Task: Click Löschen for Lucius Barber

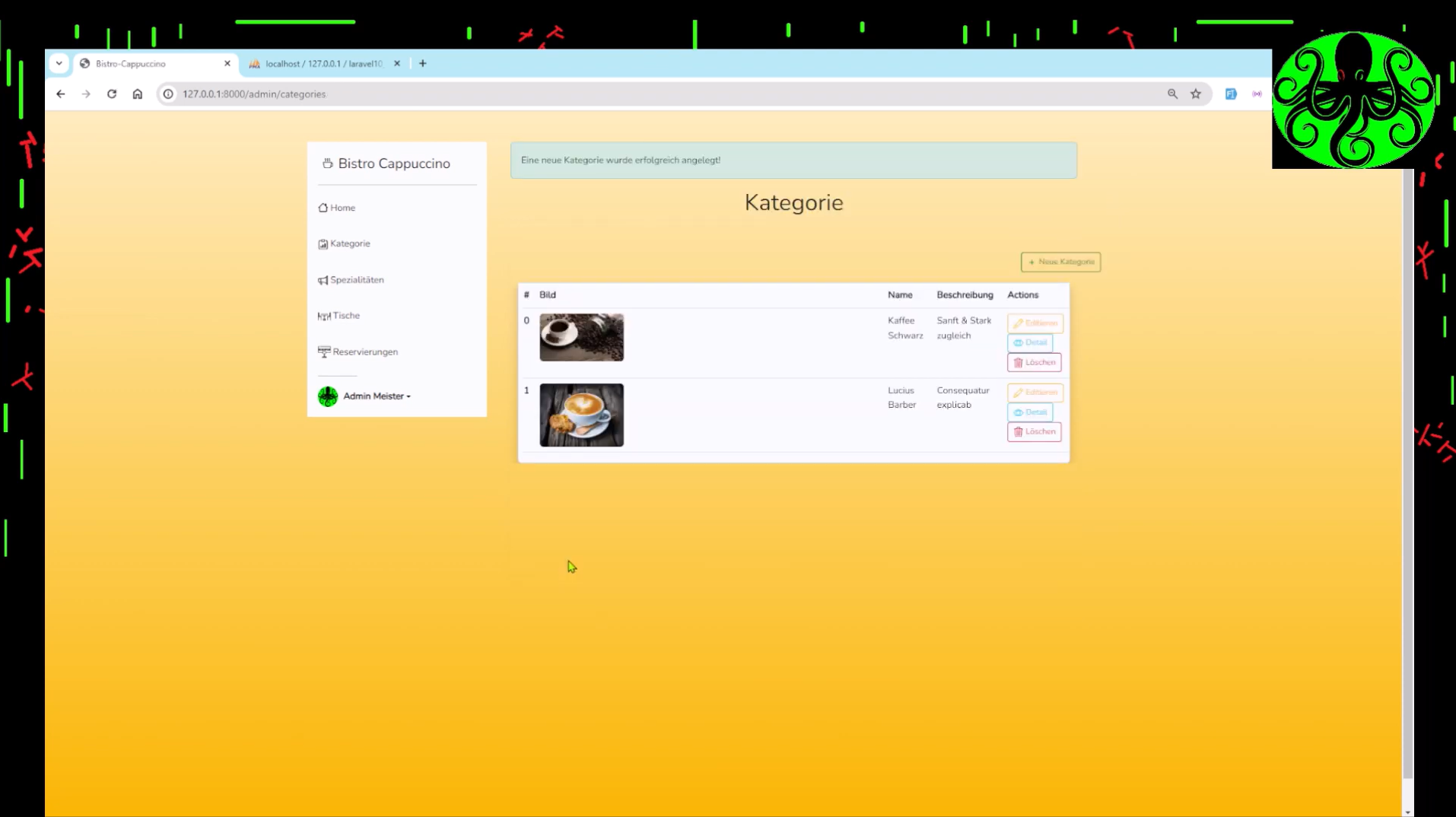Action: [1035, 432]
